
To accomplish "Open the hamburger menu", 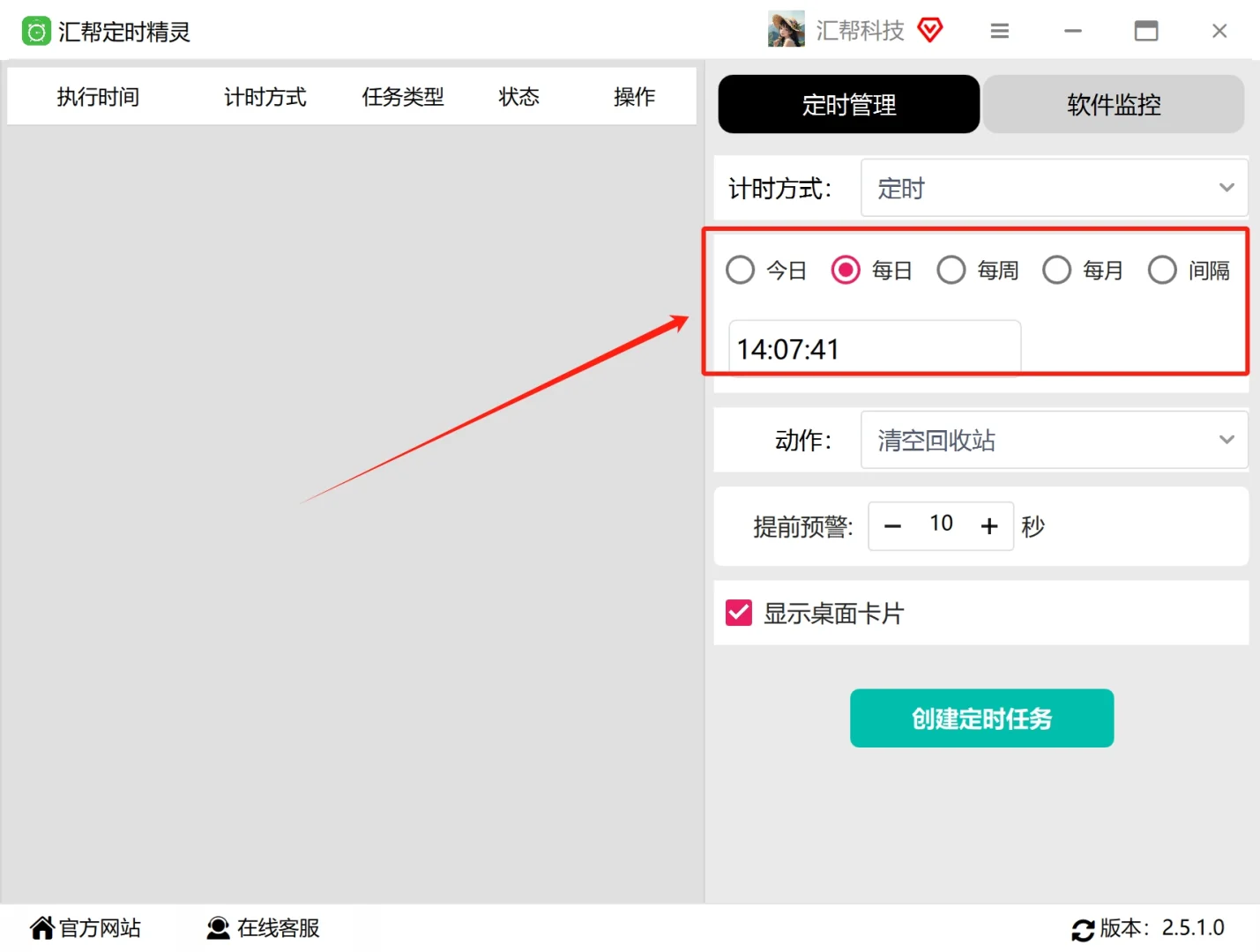I will 999,30.
